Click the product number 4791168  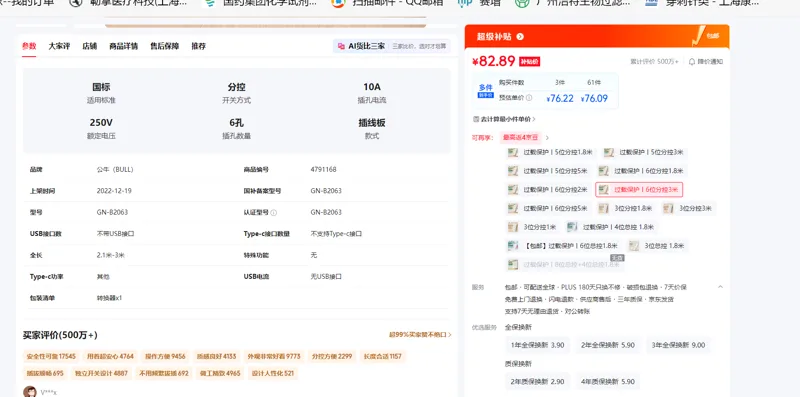click(323, 169)
